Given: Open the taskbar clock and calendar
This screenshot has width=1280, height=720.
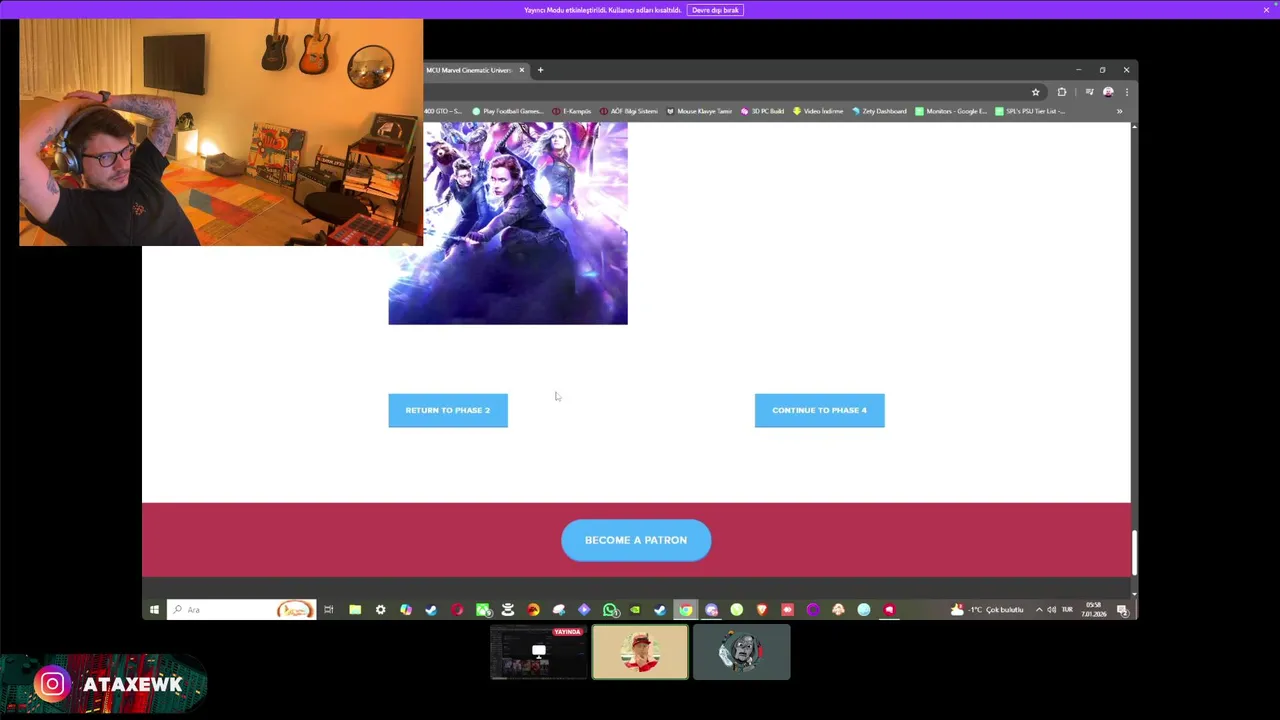Looking at the screenshot, I should (x=1093, y=610).
